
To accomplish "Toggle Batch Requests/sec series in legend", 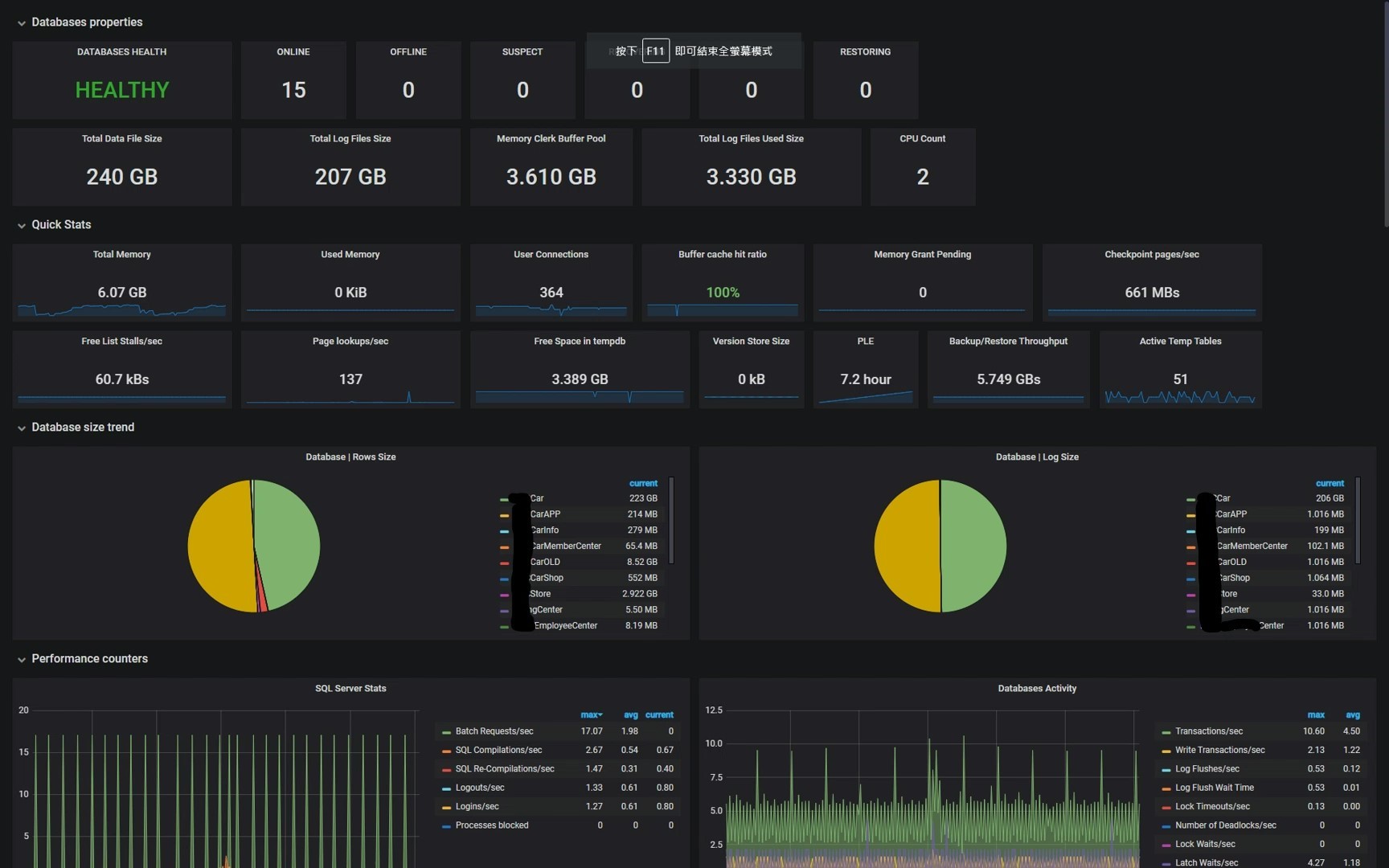I will pyautogui.click(x=494, y=731).
